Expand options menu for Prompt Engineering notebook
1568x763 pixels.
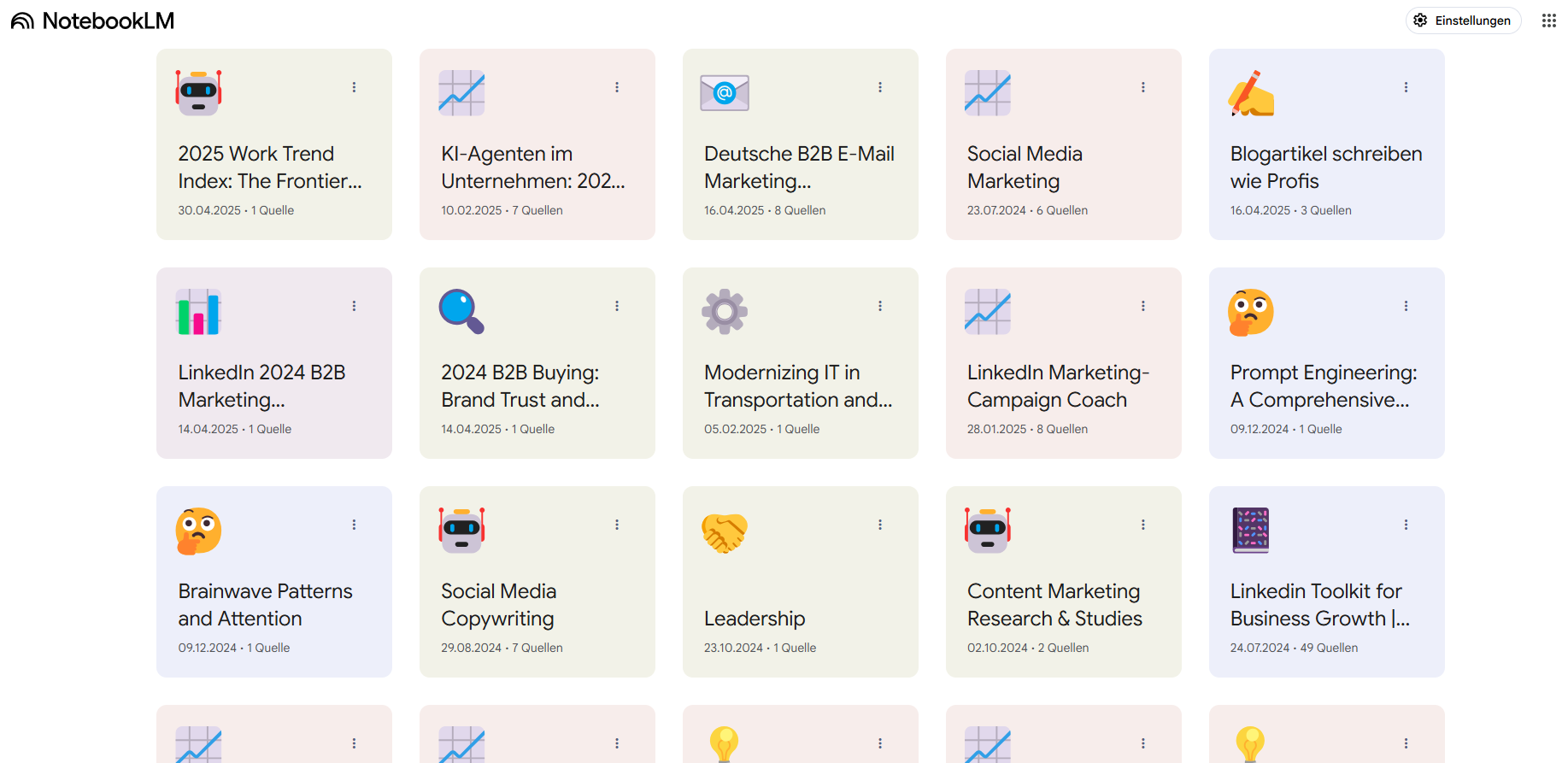(1407, 306)
